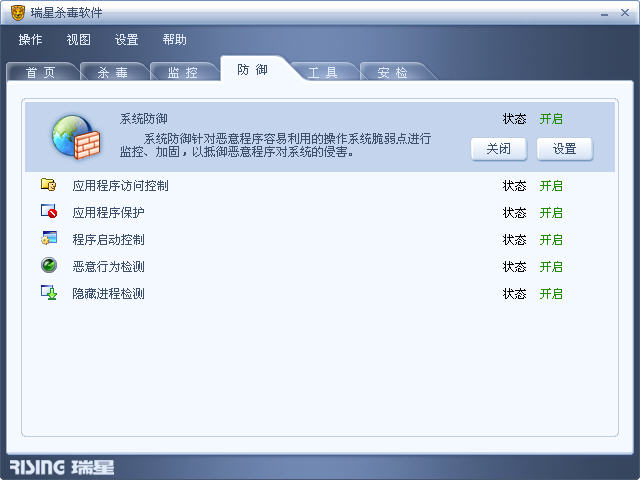The width and height of the screenshot is (640, 480).
Task: Click the folder icon beside 应用程序访问控制
Action: (x=49, y=185)
